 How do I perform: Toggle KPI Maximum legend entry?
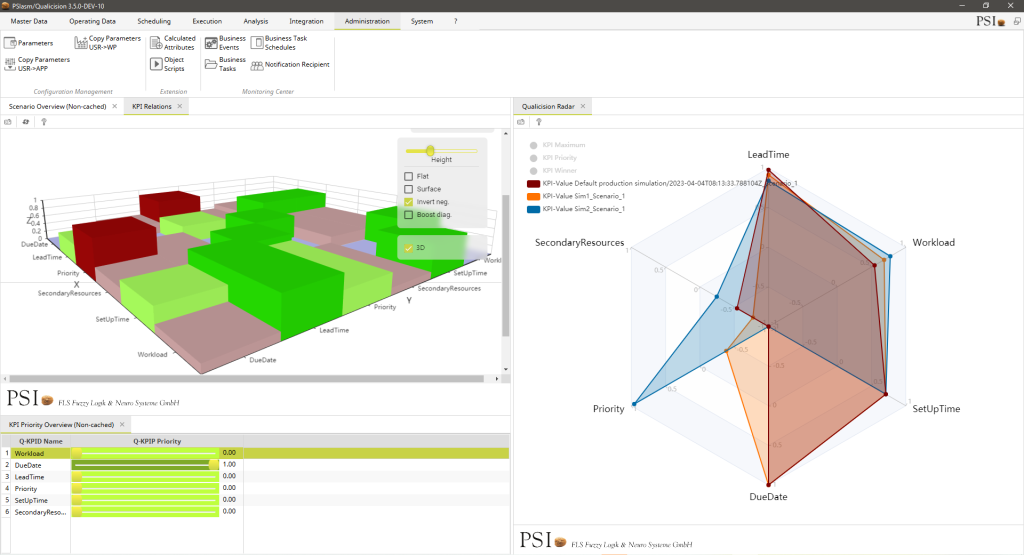[x=557, y=145]
